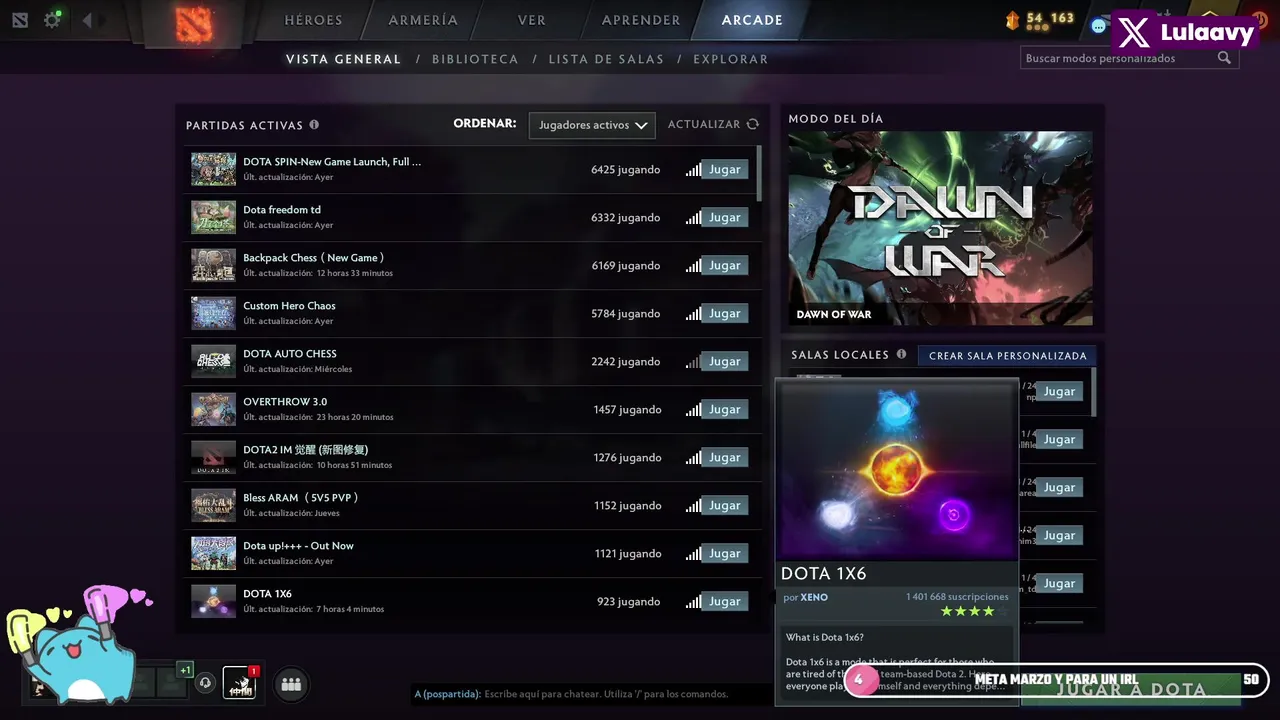Open Vista General subtab
The image size is (1280, 720).
click(343, 59)
